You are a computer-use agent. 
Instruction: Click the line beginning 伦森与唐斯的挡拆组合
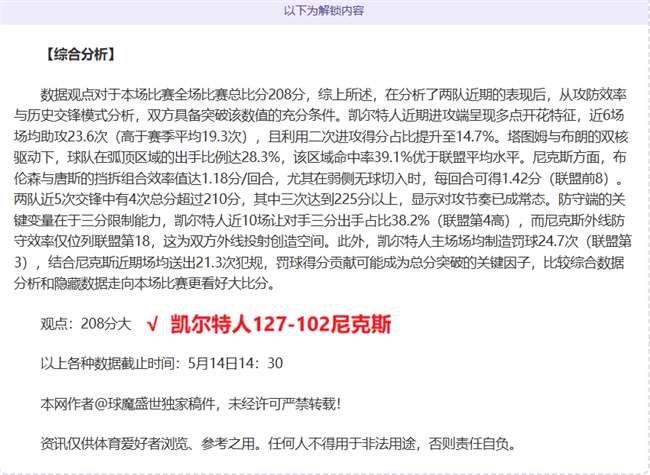click(x=319, y=179)
